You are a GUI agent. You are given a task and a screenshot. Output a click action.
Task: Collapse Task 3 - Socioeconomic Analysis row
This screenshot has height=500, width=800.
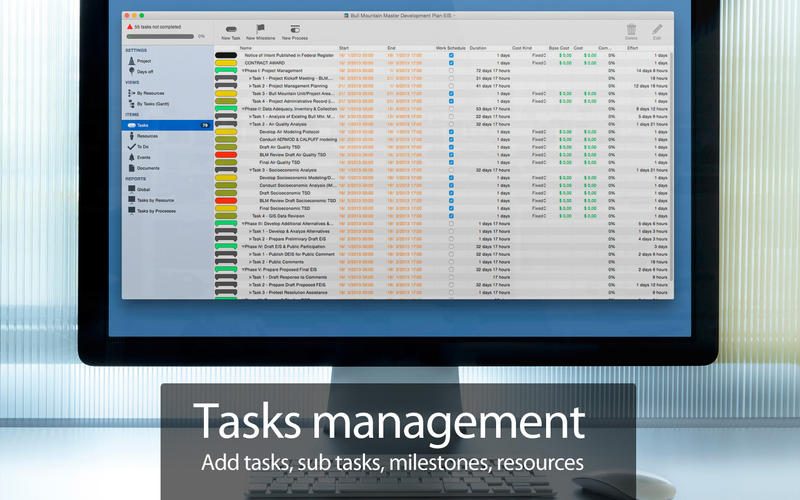coord(250,170)
